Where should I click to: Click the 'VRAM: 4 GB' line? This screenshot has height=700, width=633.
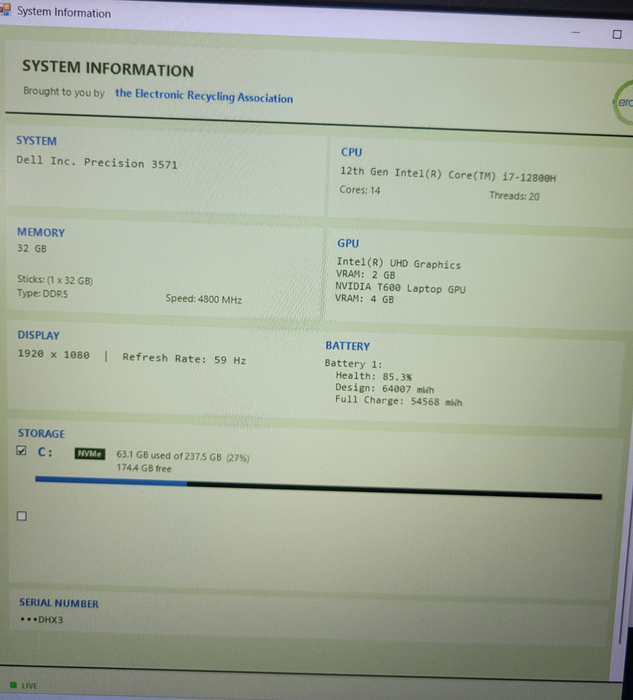[x=365, y=299]
